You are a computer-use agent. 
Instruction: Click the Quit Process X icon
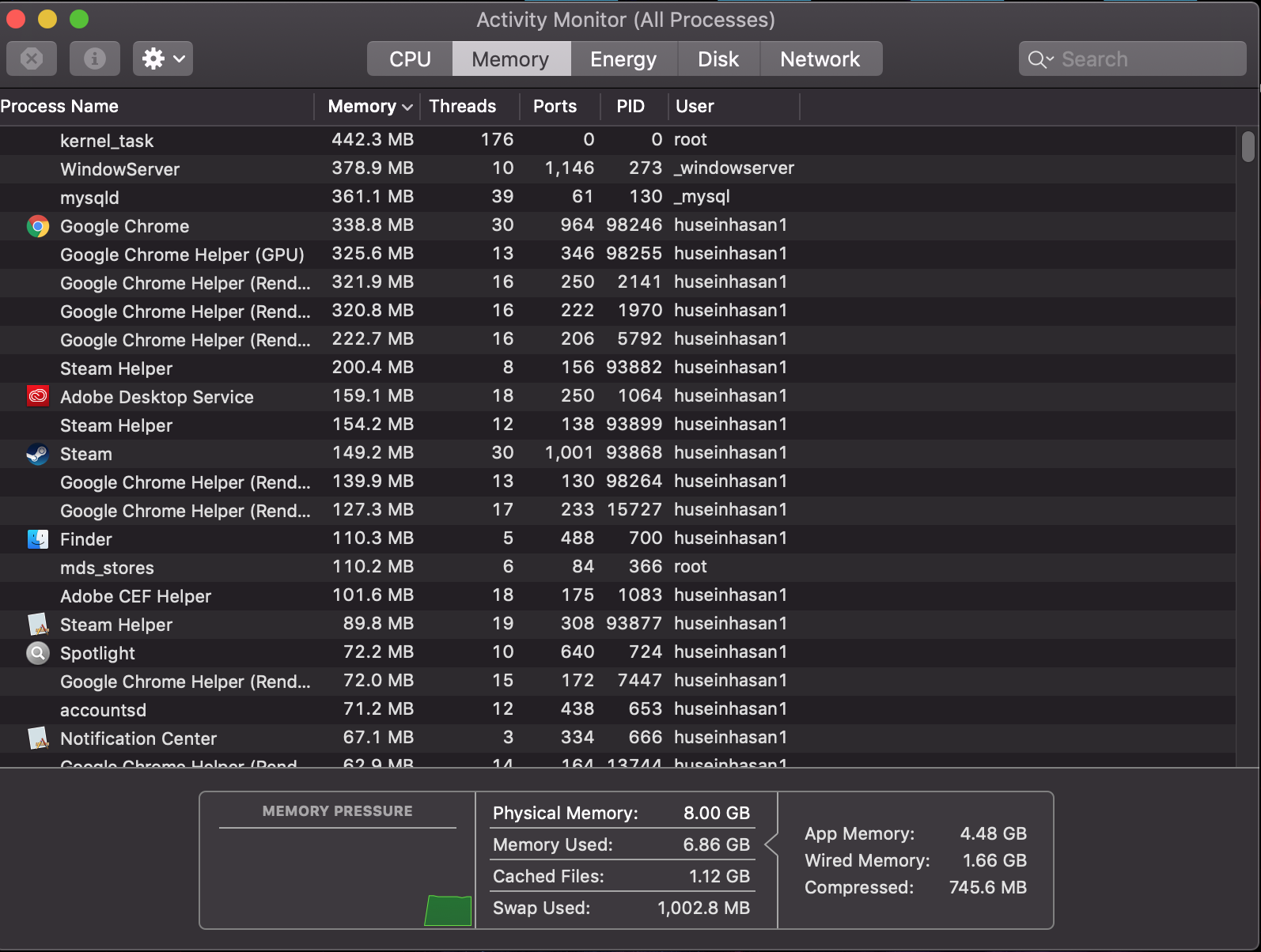pos(32,59)
